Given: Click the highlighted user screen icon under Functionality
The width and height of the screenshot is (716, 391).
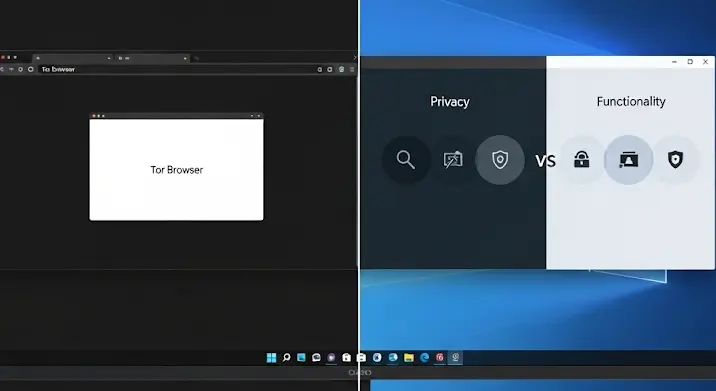Looking at the screenshot, I should click(x=628, y=160).
